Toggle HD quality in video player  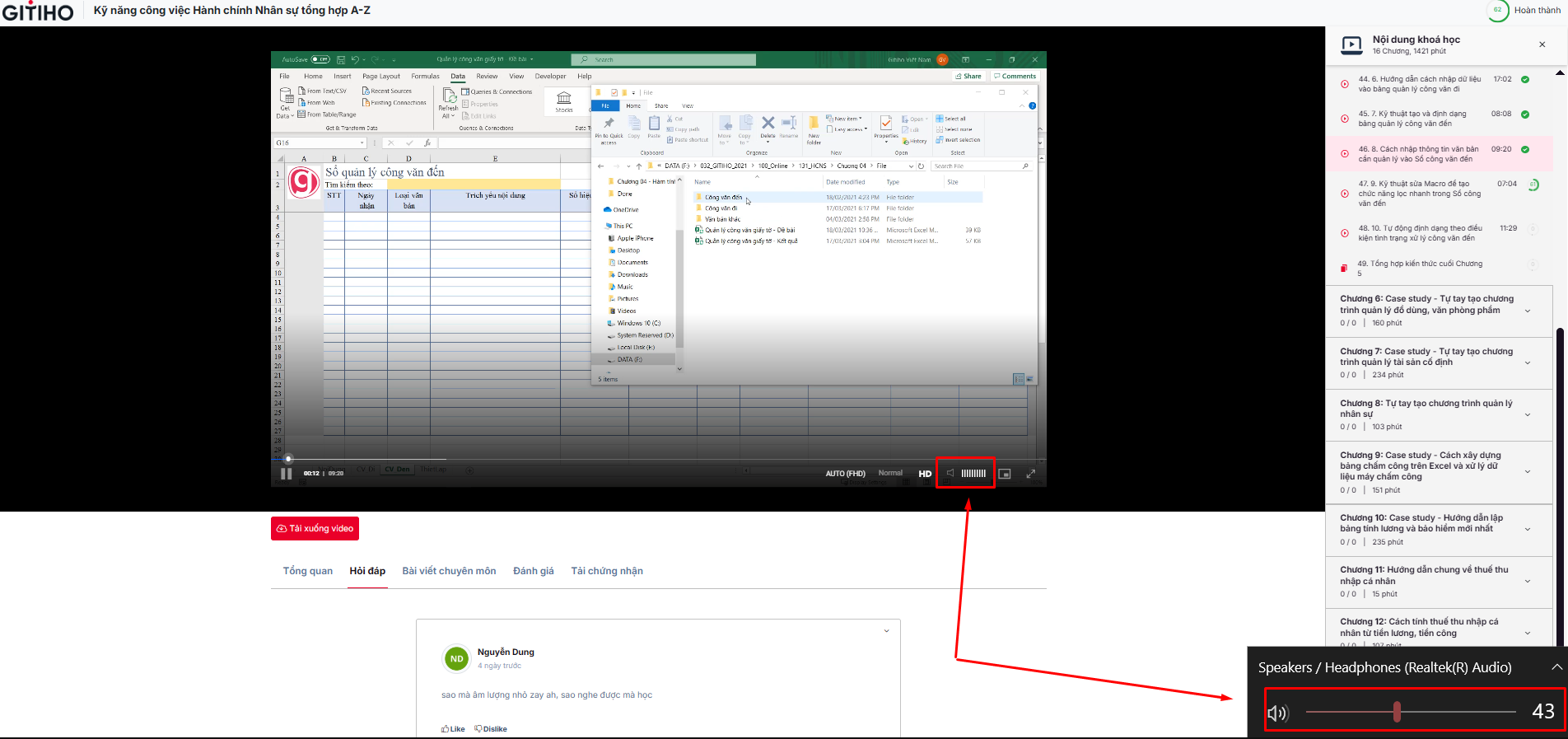[x=925, y=474]
